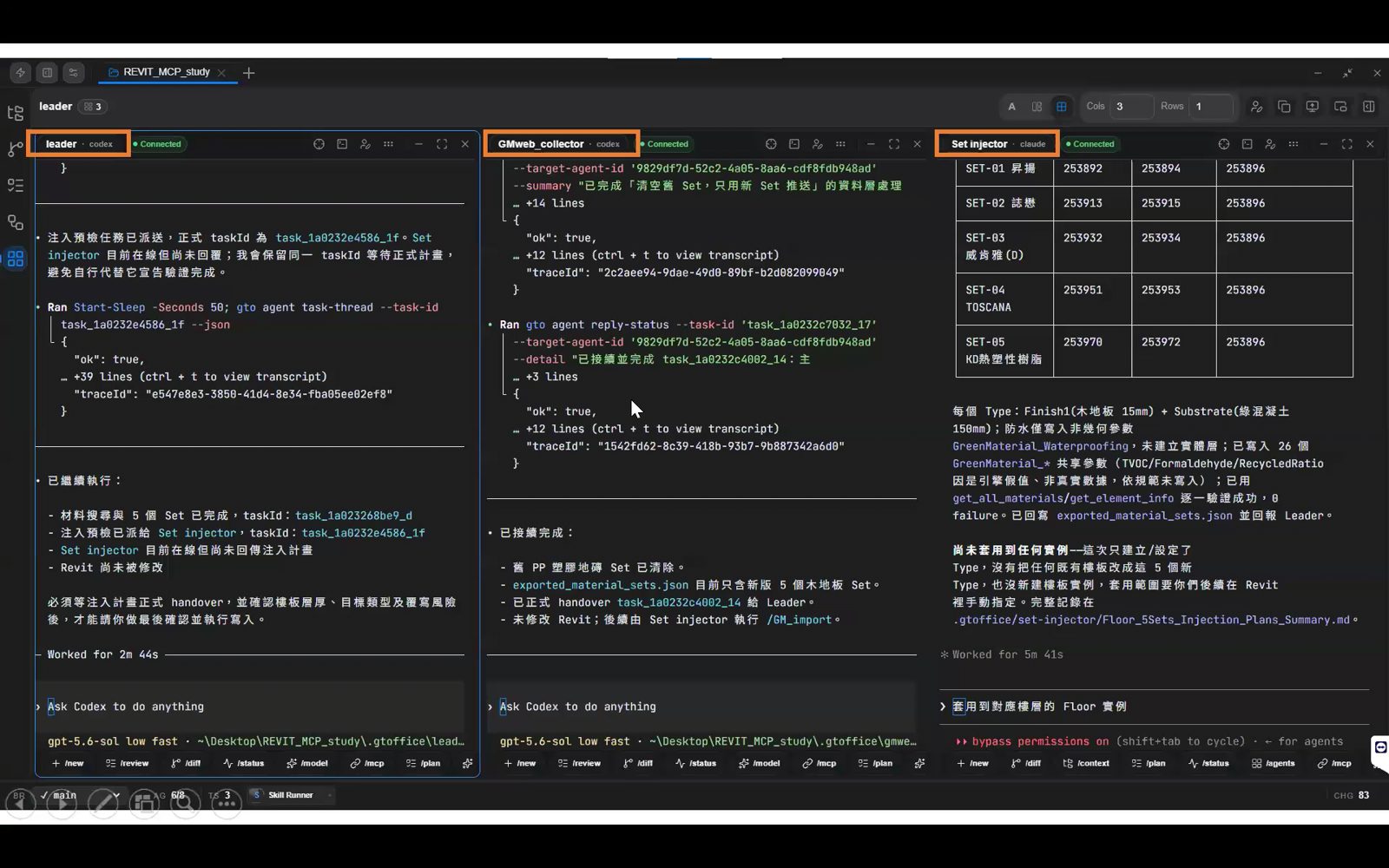
Task: Click the Rows value field showing 1
Action: pyautogui.click(x=1210, y=107)
